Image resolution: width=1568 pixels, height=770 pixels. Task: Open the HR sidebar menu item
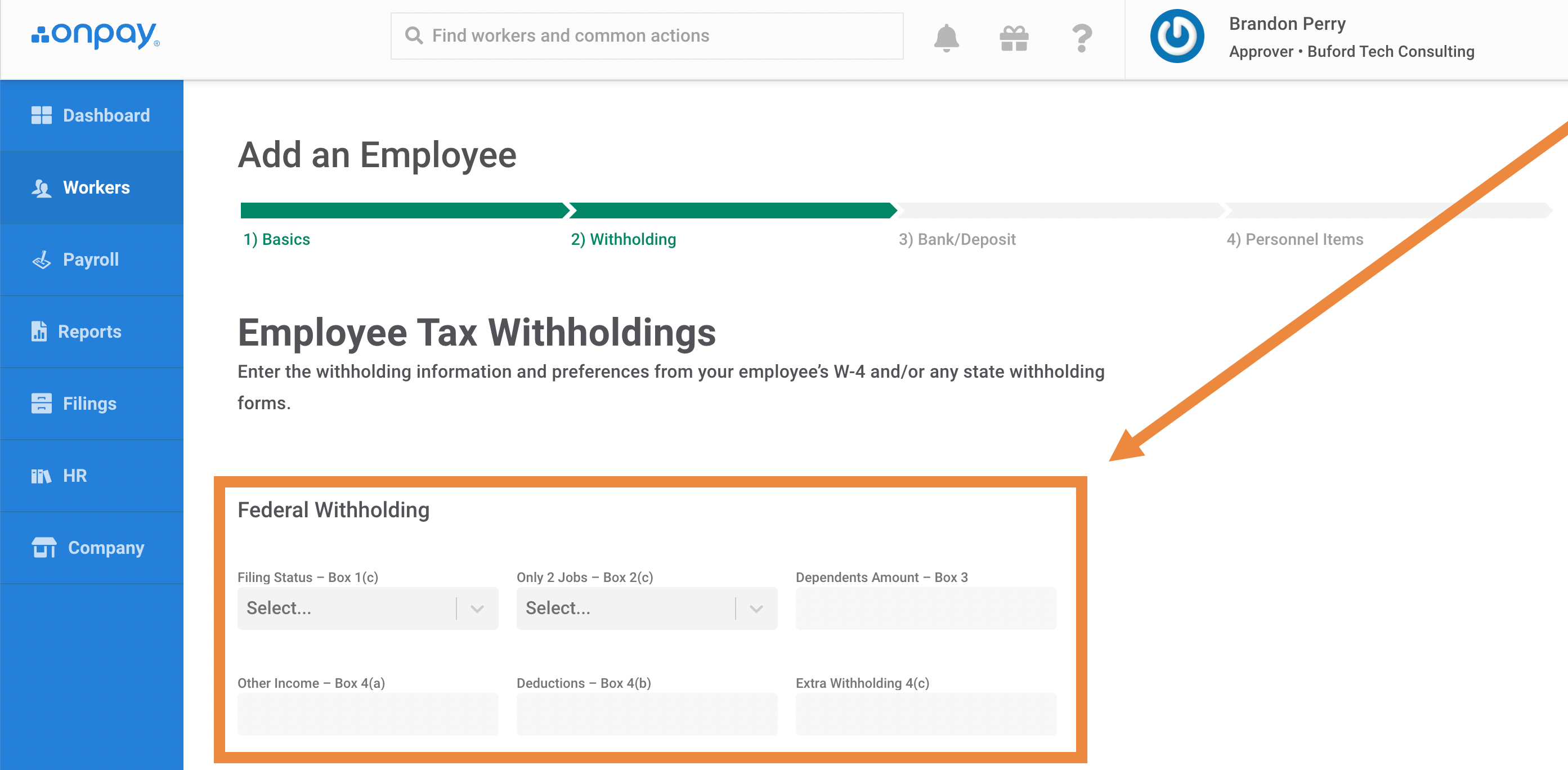coord(74,476)
